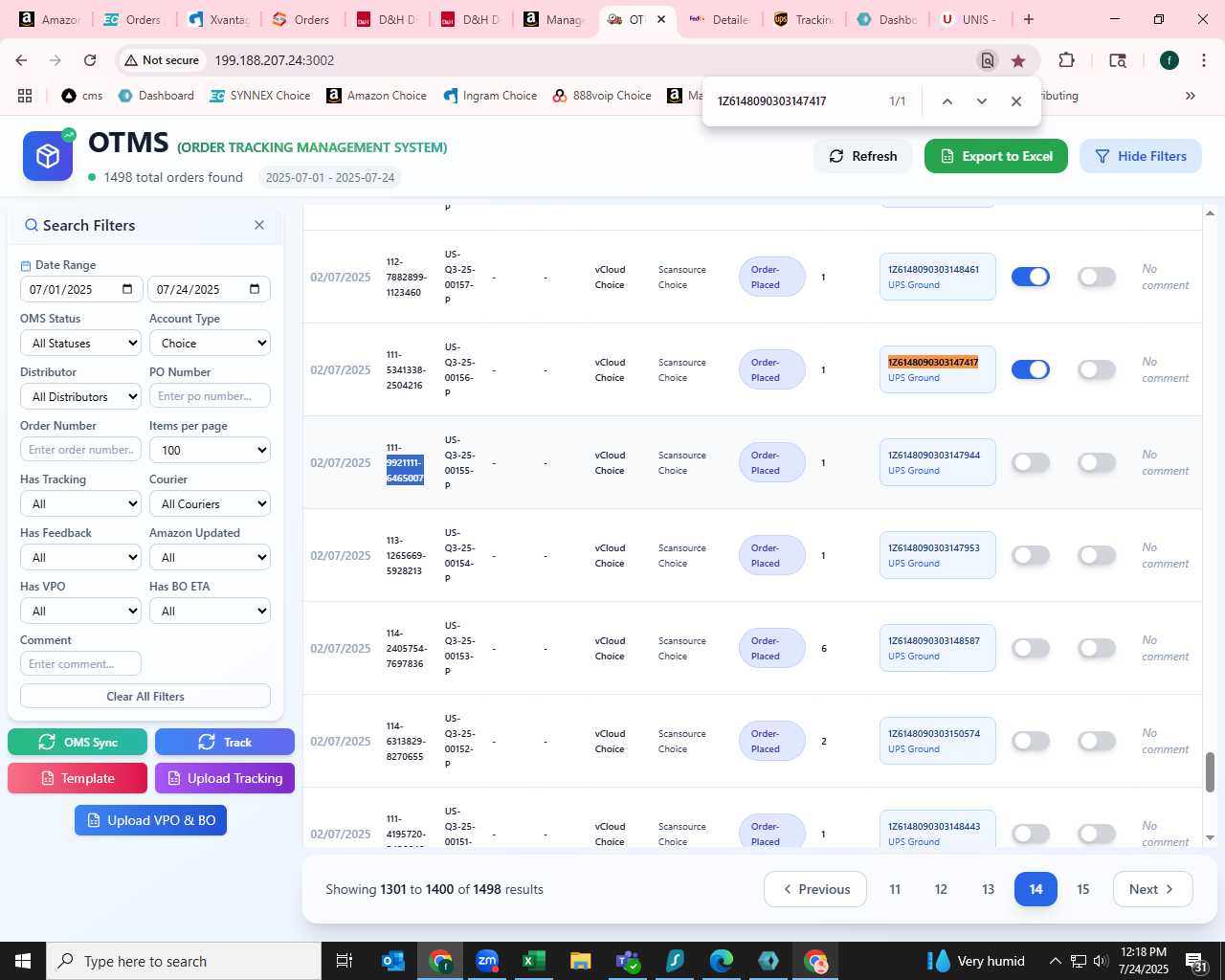Switch to the Dashboard browser tab

[x=887, y=19]
